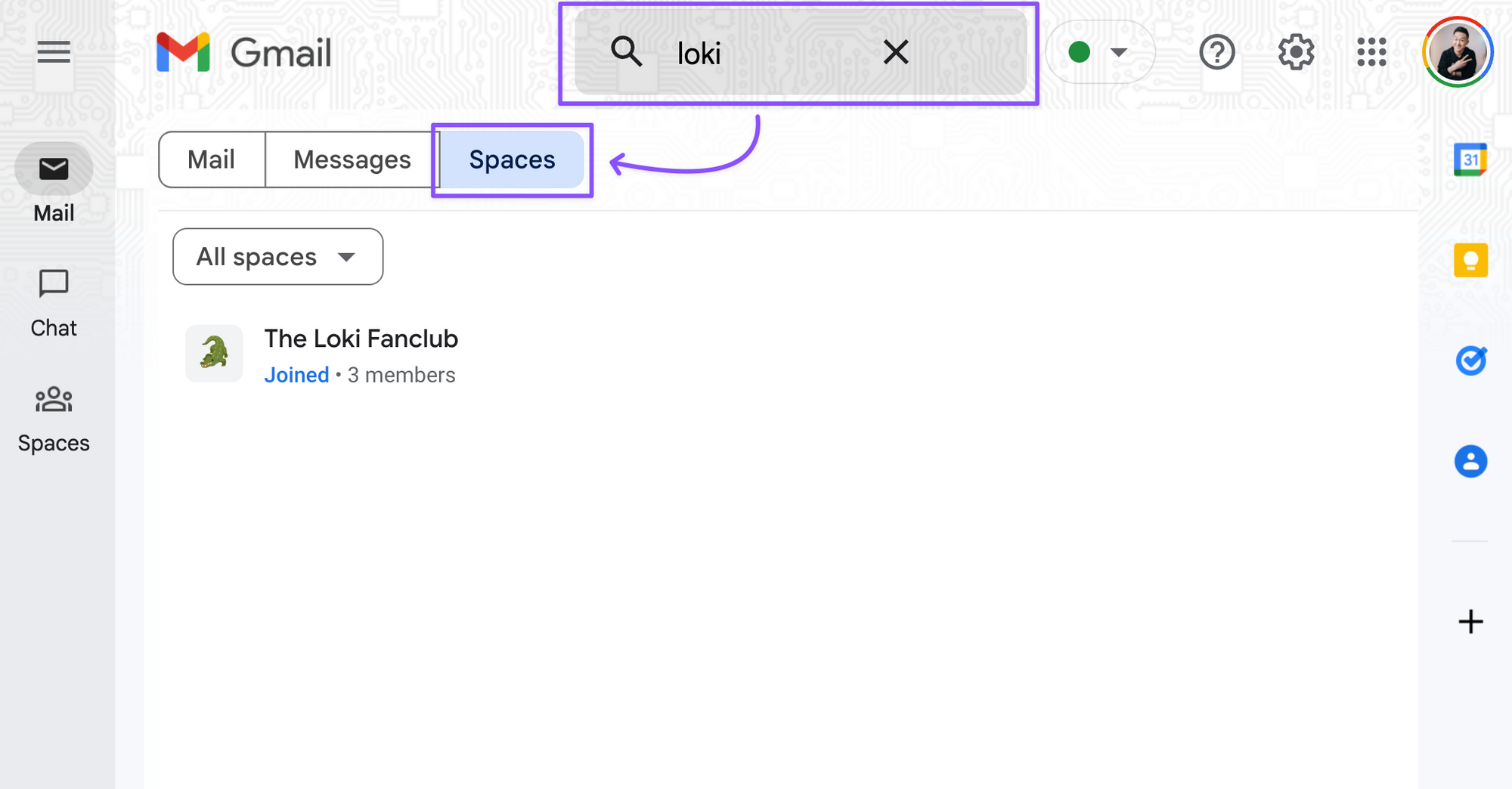Open Contacts side panel
This screenshot has width=1512, height=789.
click(1470, 461)
